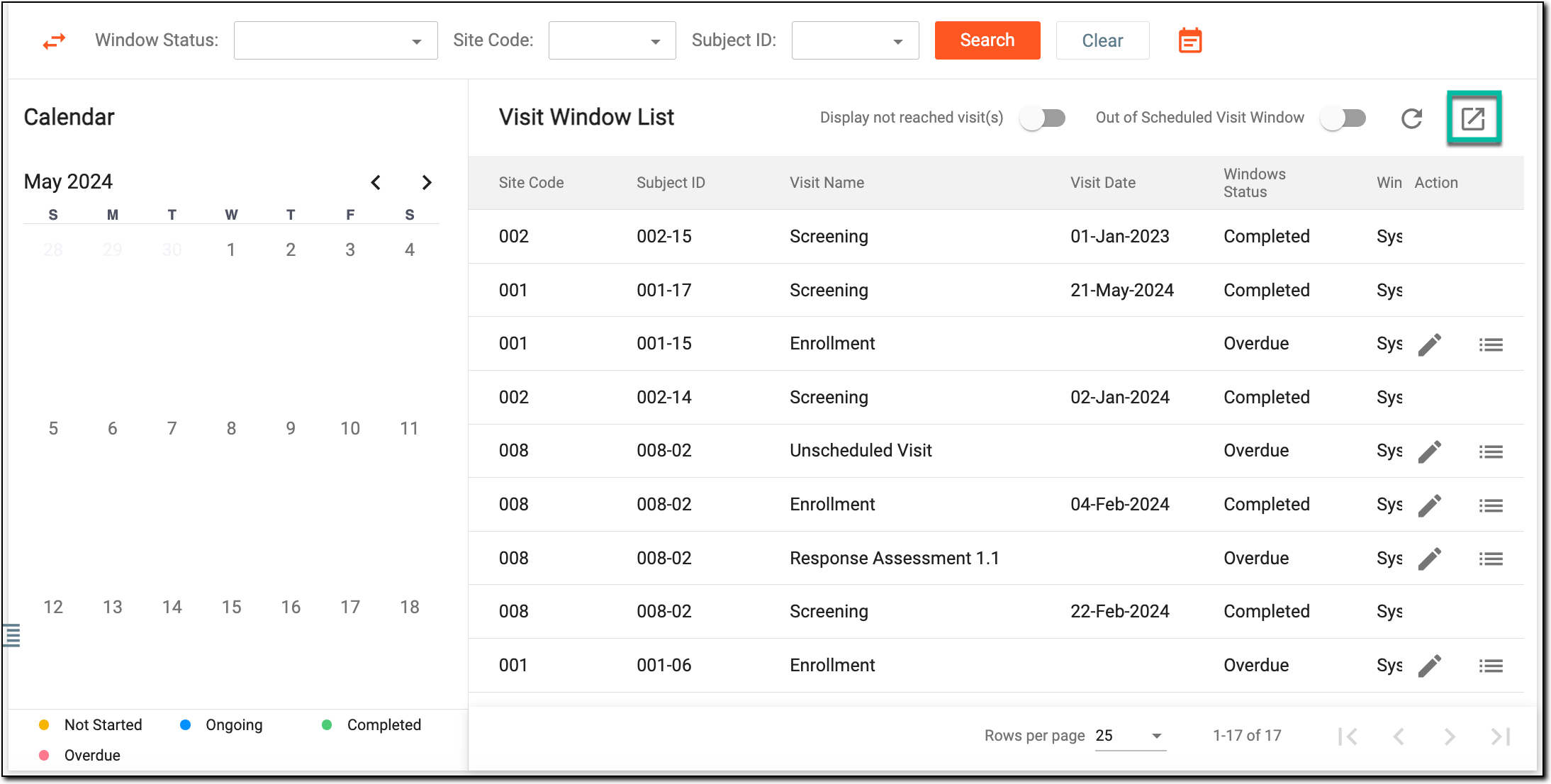Image resolution: width=1551 pixels, height=784 pixels.
Task: Click subject ID 001-17
Action: [x=664, y=290]
